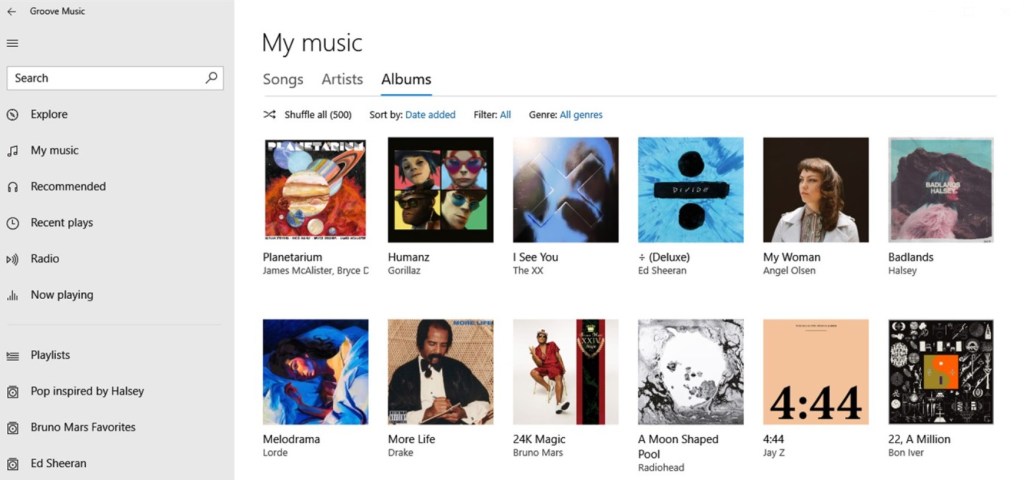This screenshot has height=480, width=1024.
Task: Open the Sort by Date added dropdown
Action: [430, 115]
